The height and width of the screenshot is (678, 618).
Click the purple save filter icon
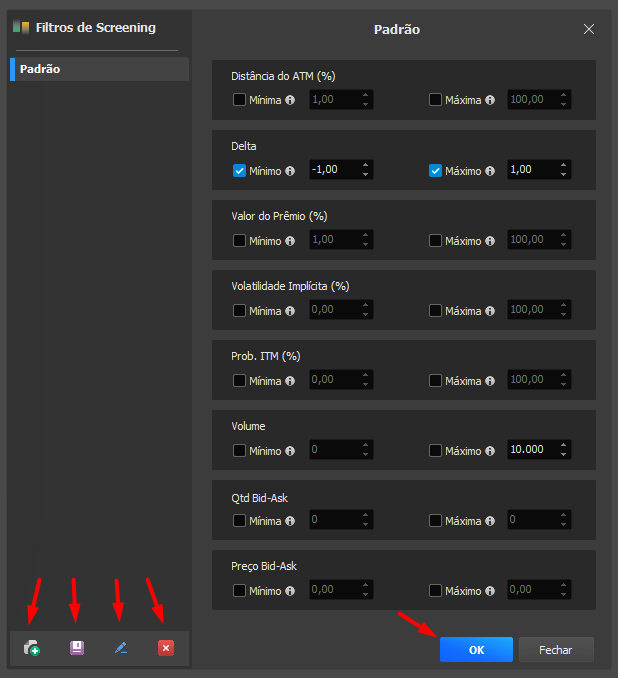(77, 648)
